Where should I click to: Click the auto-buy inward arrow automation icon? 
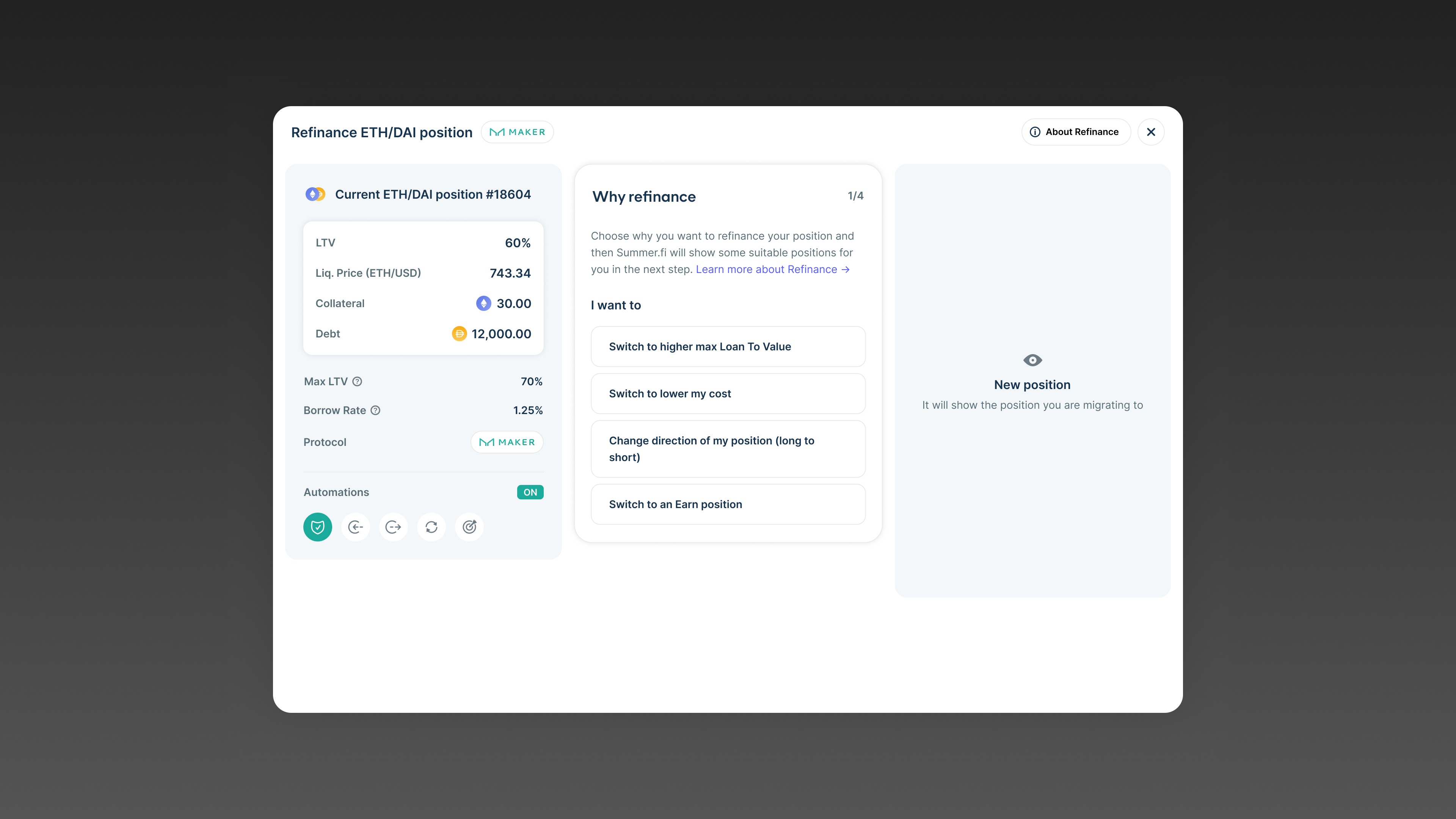click(x=356, y=527)
